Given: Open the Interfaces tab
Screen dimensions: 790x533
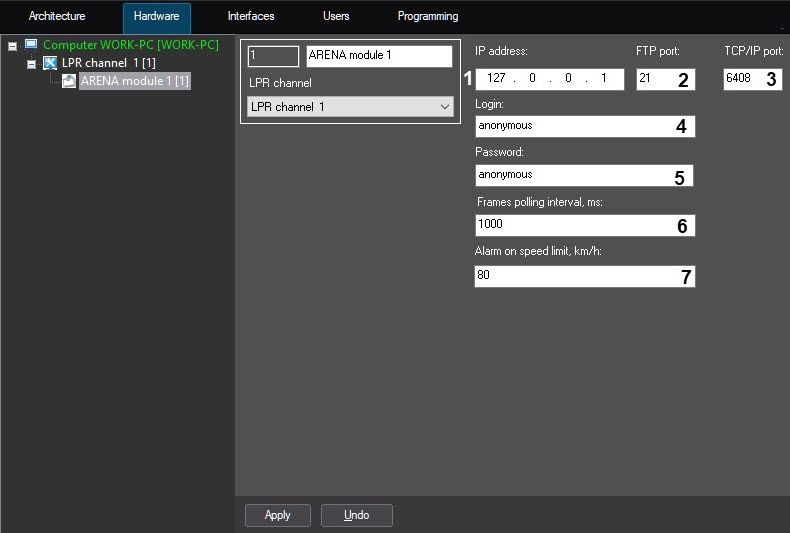Looking at the screenshot, I should 250,17.
